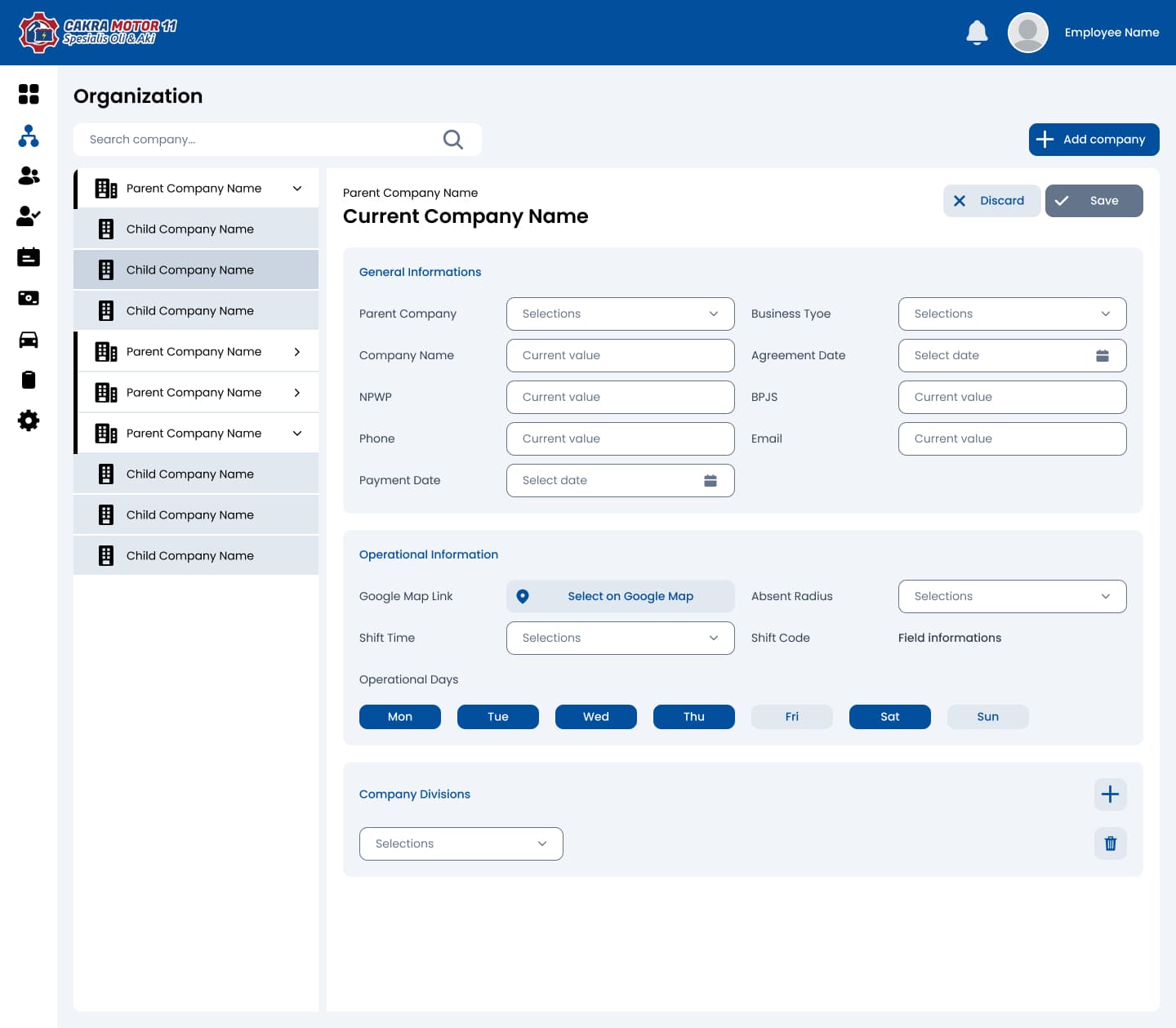Open the vehicle car icon in sidebar
Screen dimensions: 1176x1028
coord(29,340)
